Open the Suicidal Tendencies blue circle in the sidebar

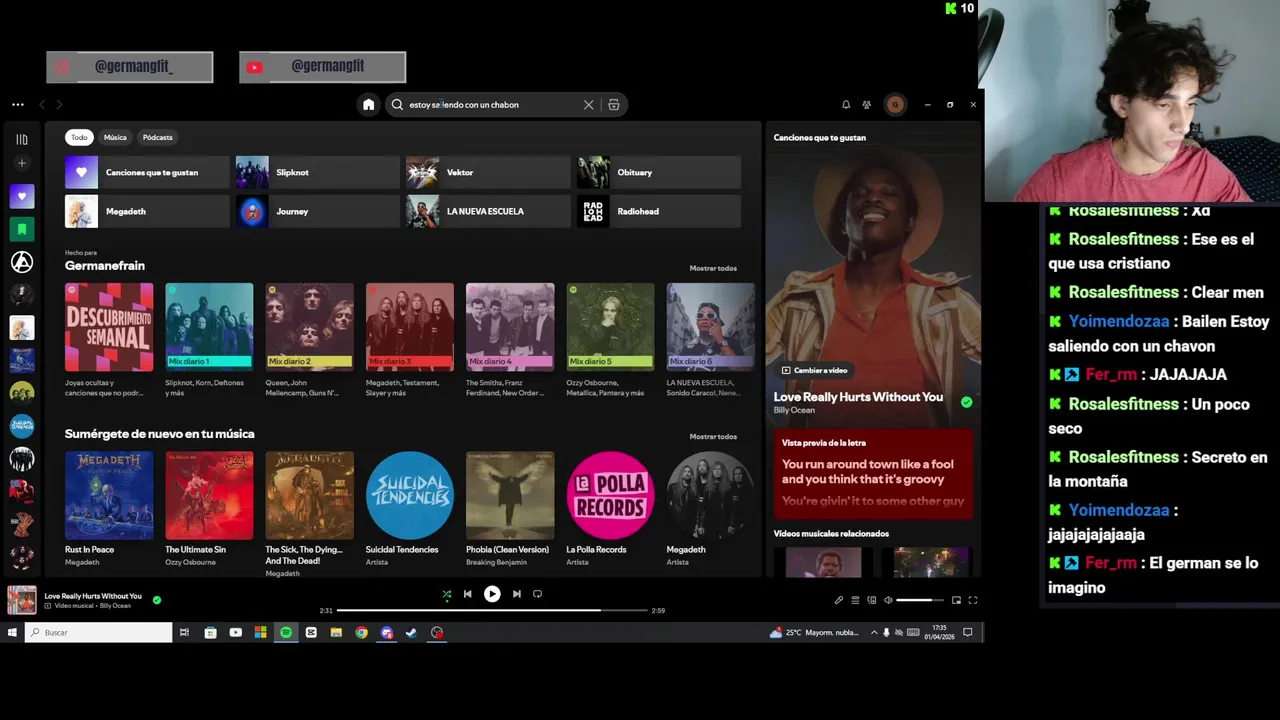point(22,425)
